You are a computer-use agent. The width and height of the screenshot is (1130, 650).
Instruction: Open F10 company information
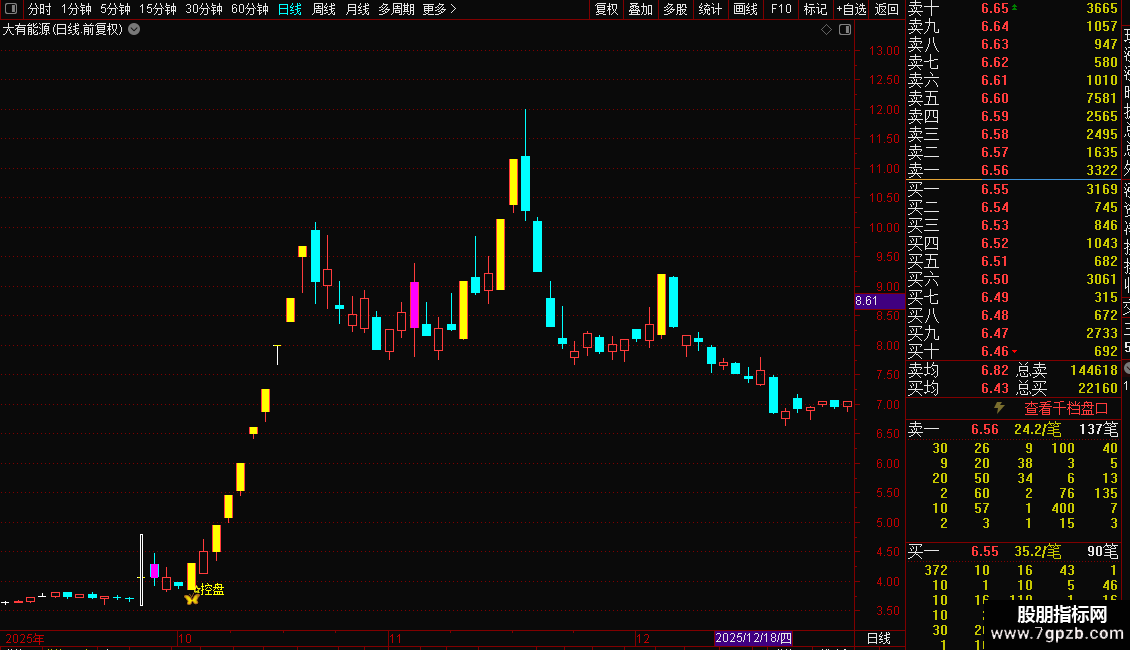point(780,9)
